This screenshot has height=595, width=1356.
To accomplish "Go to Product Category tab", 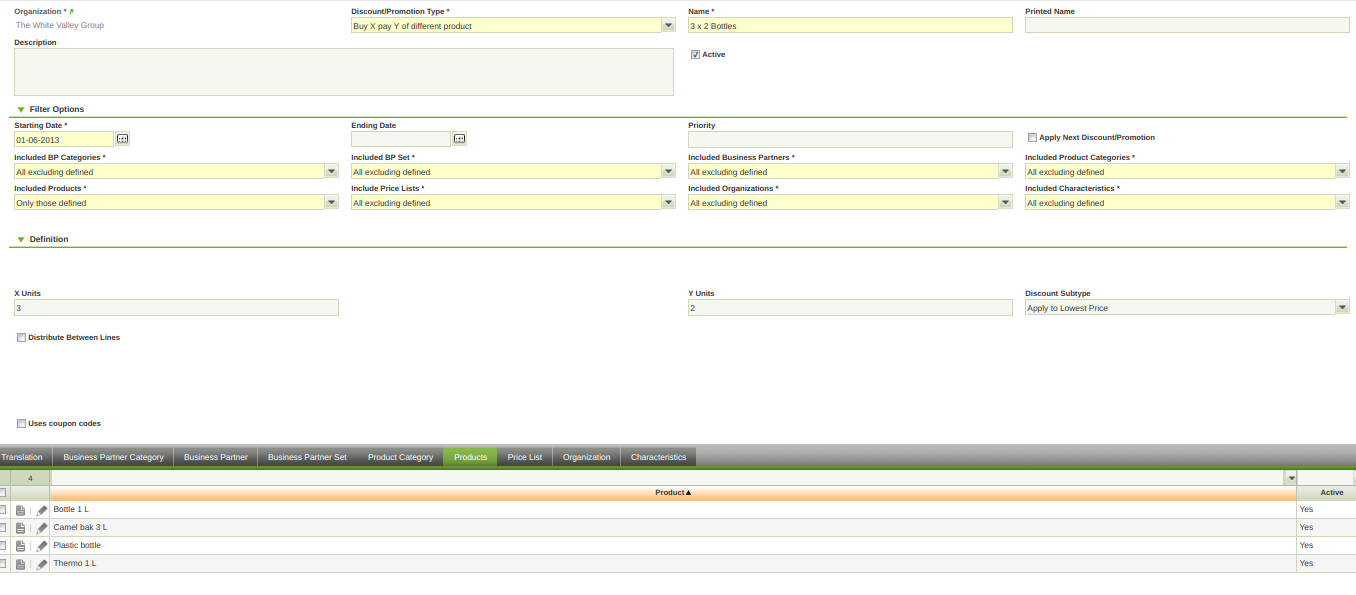I will (x=400, y=457).
